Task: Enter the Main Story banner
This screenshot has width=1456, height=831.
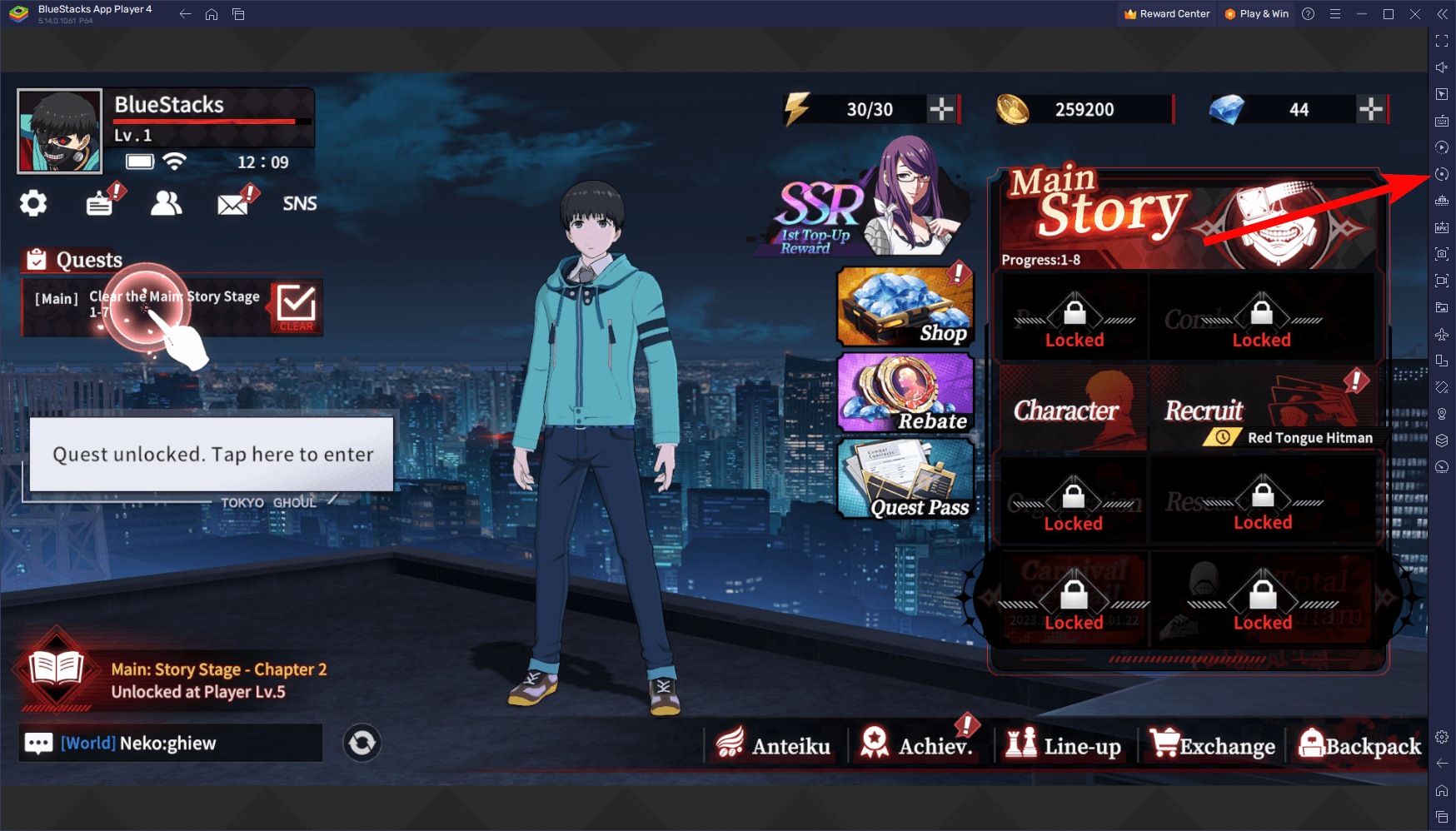Action: coord(1188,219)
